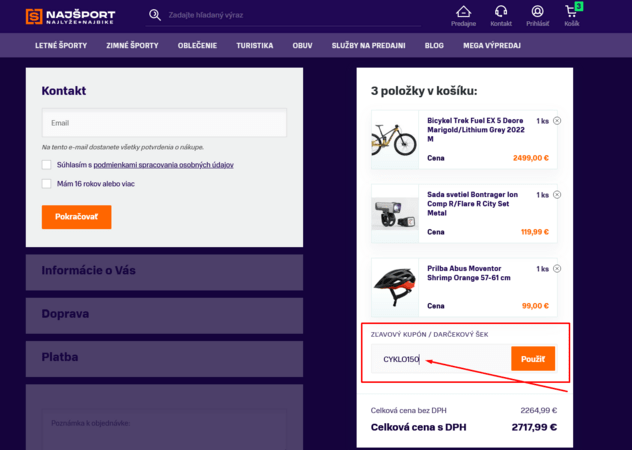The width and height of the screenshot is (632, 450).
Task: Tick the 16 years or older checkbox
Action: point(47,184)
